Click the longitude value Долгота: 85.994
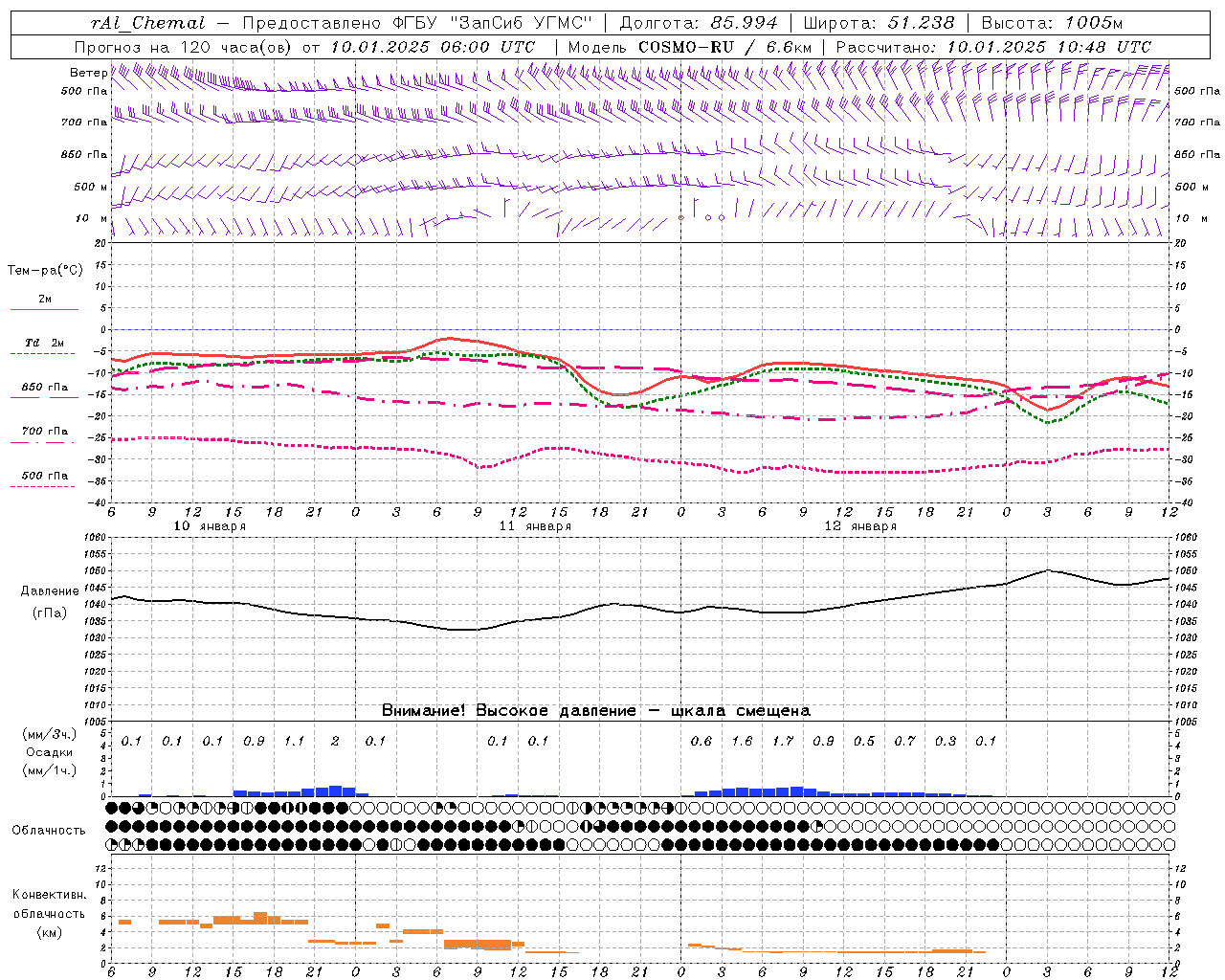1225x980 pixels. click(x=698, y=23)
